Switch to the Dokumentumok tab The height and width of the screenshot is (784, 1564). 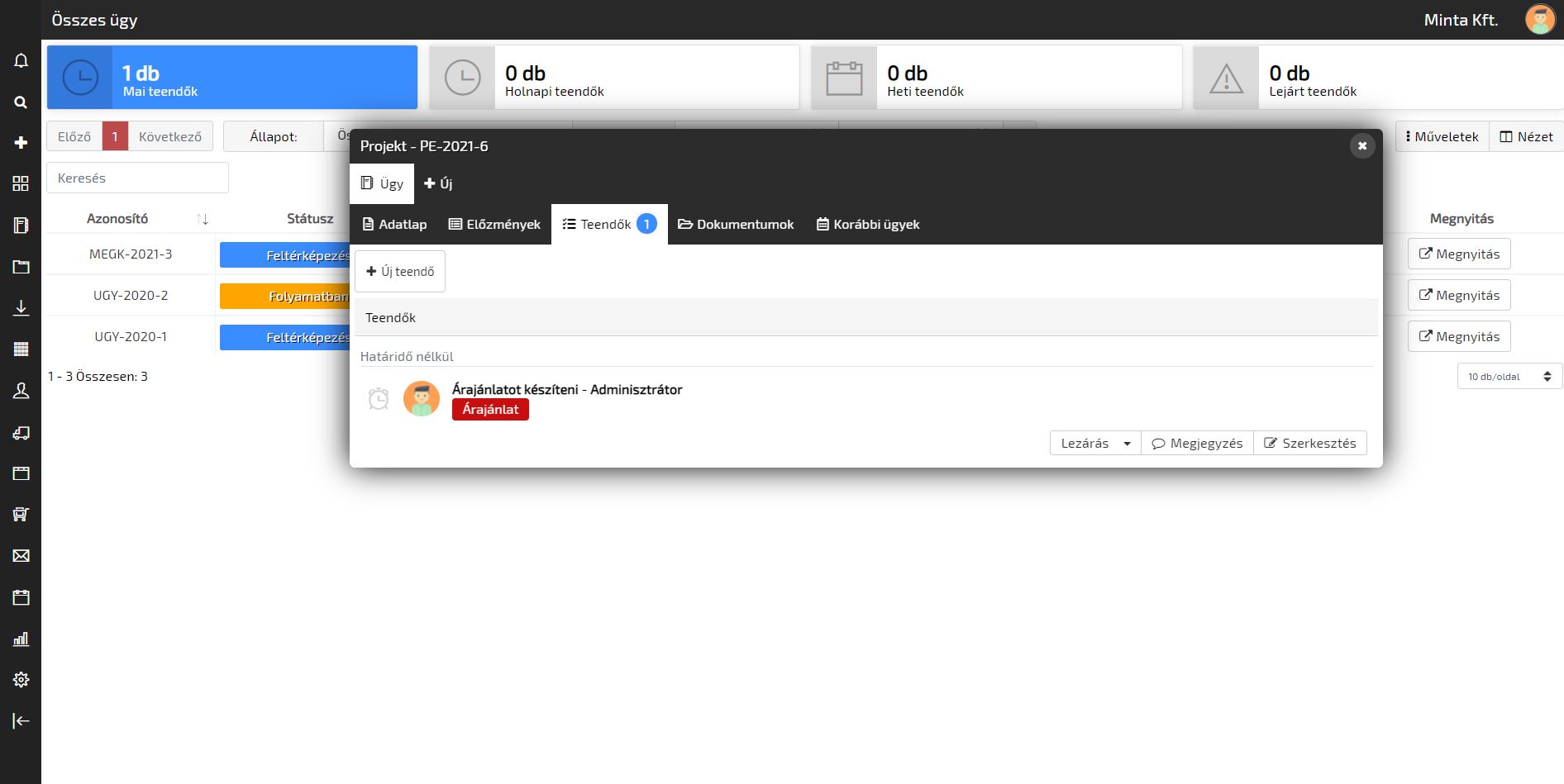(x=736, y=225)
